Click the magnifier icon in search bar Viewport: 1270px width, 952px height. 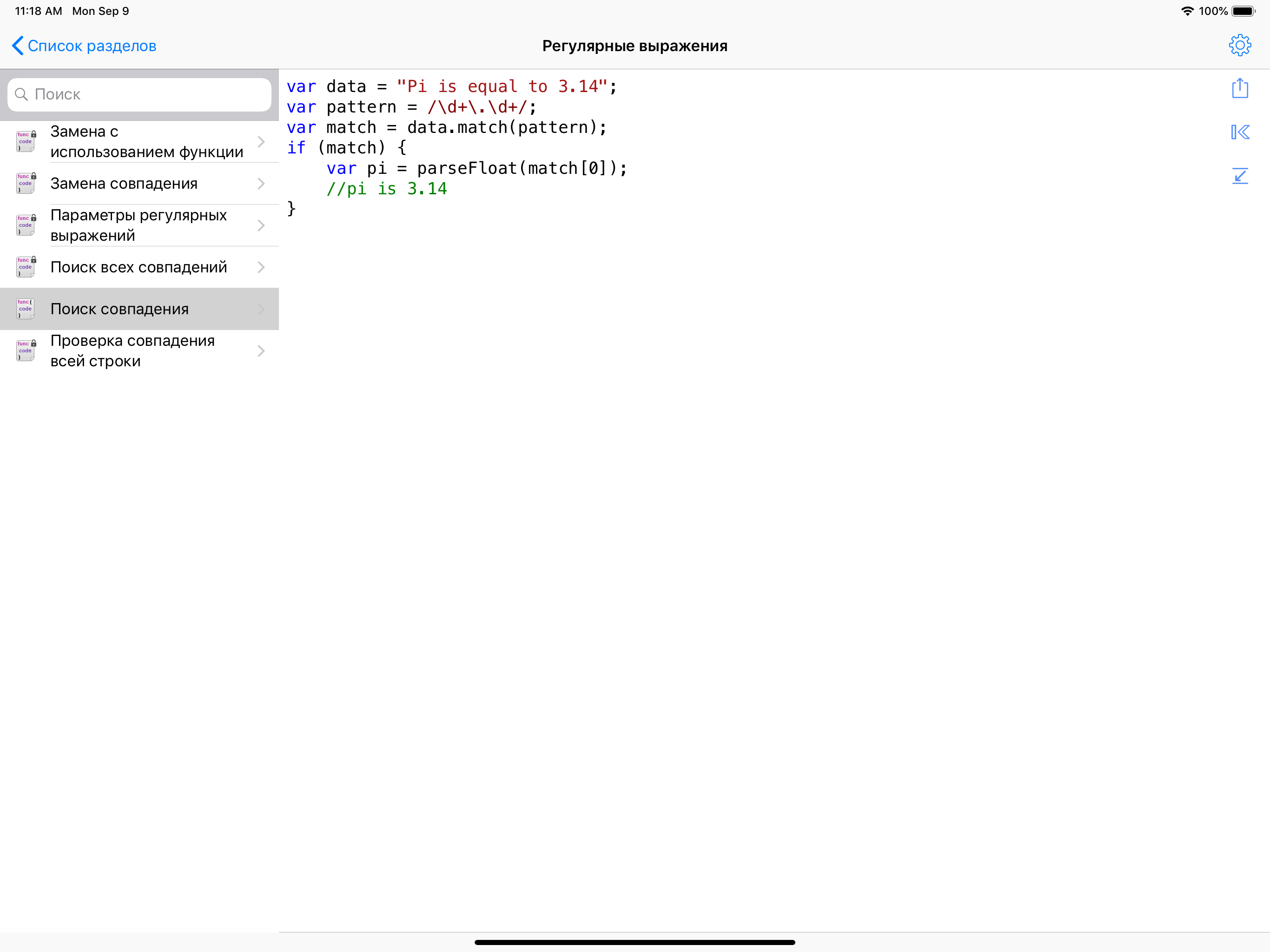coord(23,94)
